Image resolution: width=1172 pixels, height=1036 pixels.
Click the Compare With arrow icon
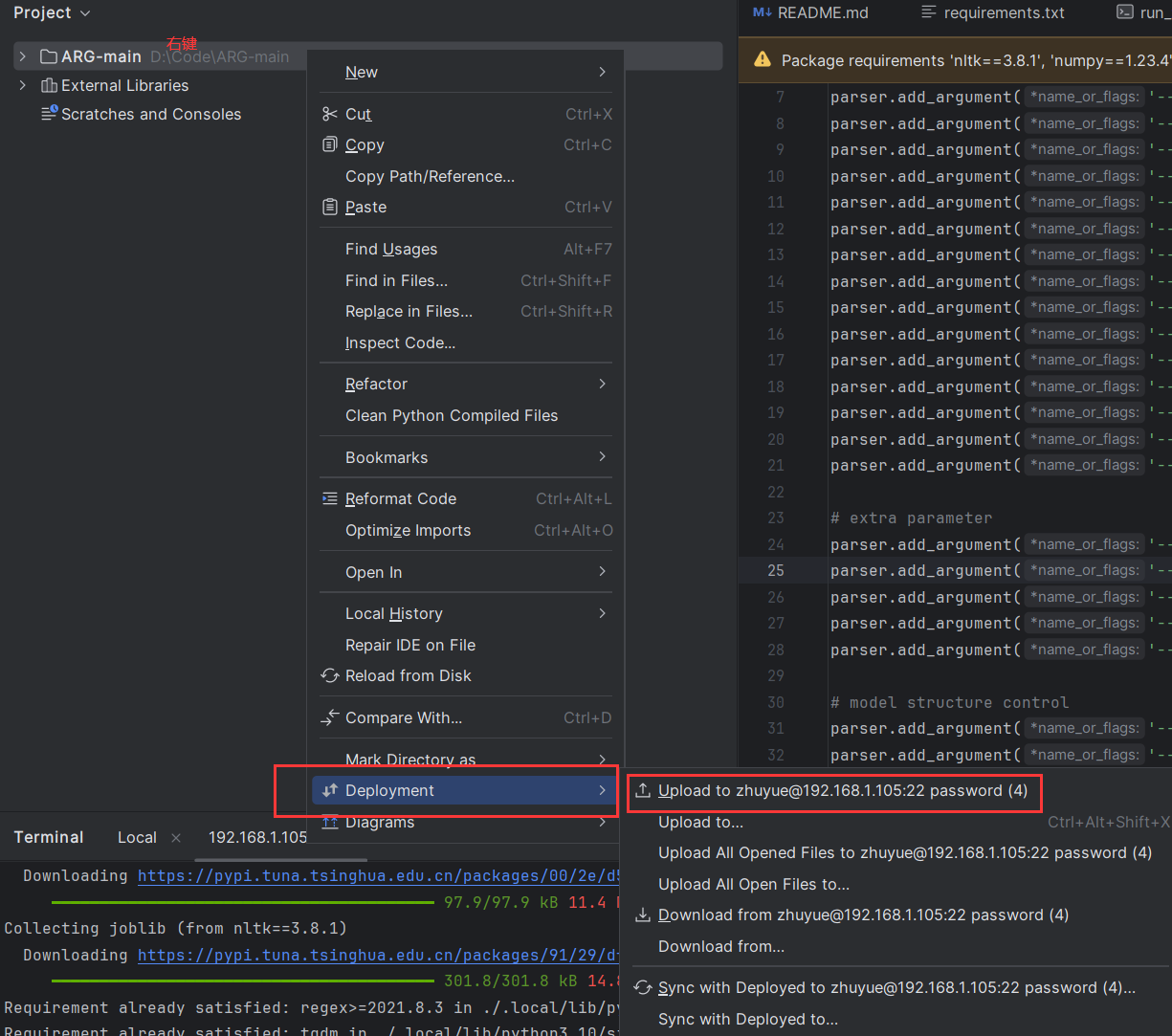[x=330, y=716]
